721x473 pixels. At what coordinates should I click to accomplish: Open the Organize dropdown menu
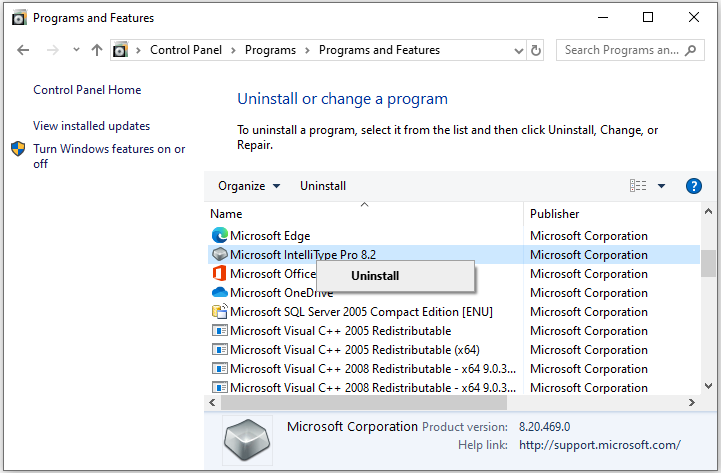click(x=249, y=186)
